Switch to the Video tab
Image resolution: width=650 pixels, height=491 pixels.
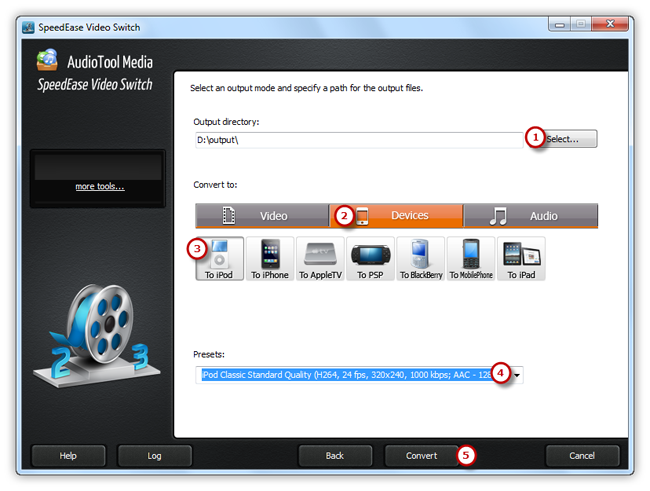pos(262,216)
